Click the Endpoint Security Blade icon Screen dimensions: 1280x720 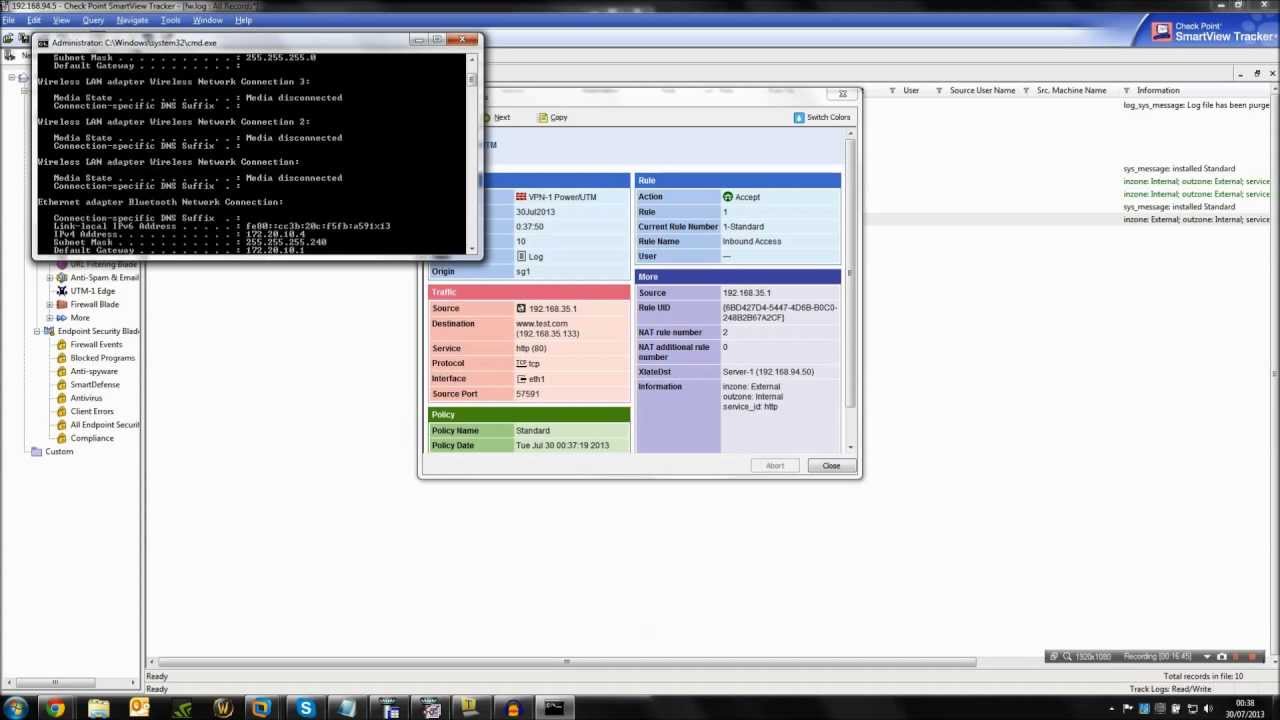49,331
